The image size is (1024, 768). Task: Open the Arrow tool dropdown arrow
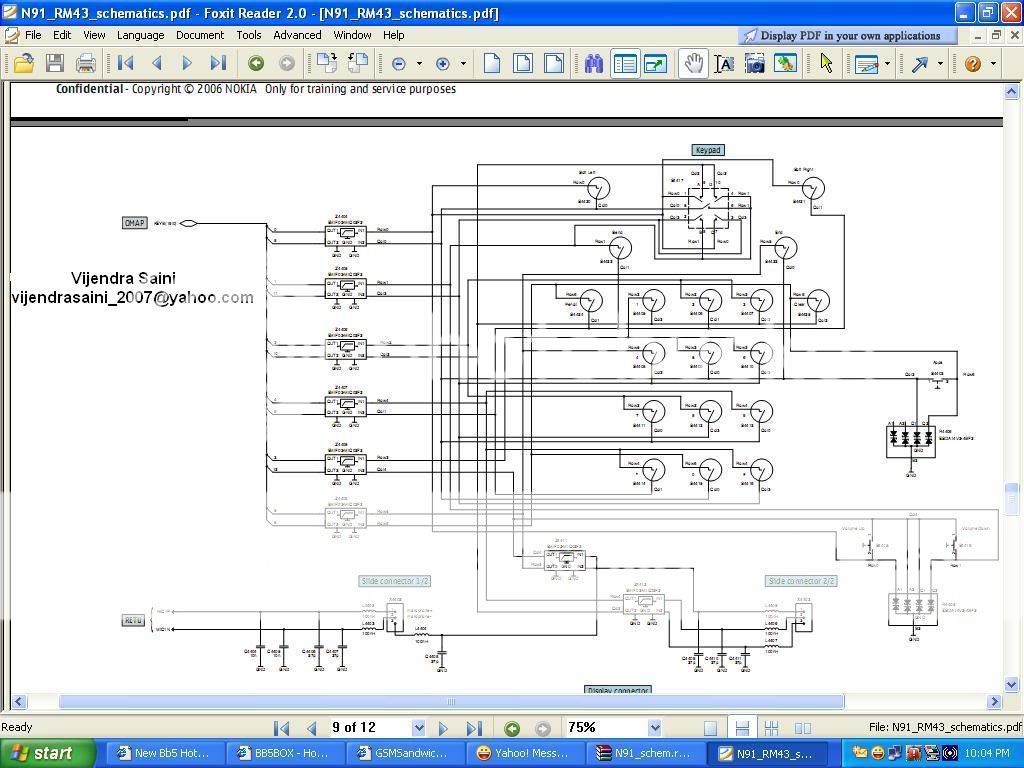point(940,63)
